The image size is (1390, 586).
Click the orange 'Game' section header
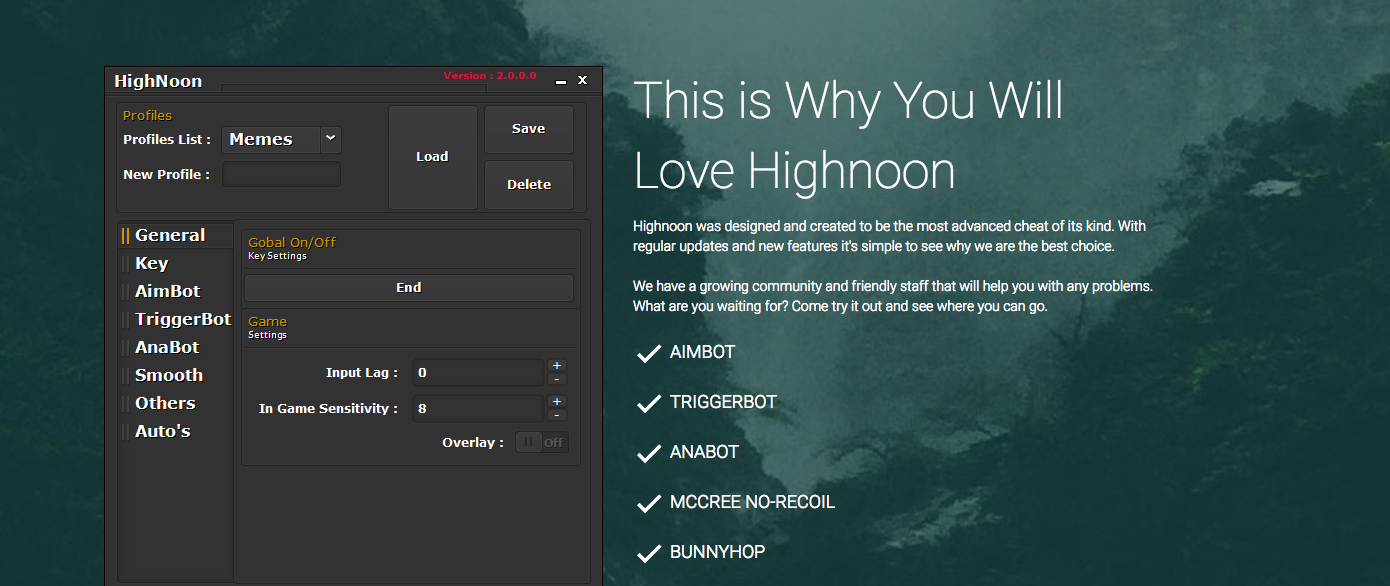click(x=267, y=322)
